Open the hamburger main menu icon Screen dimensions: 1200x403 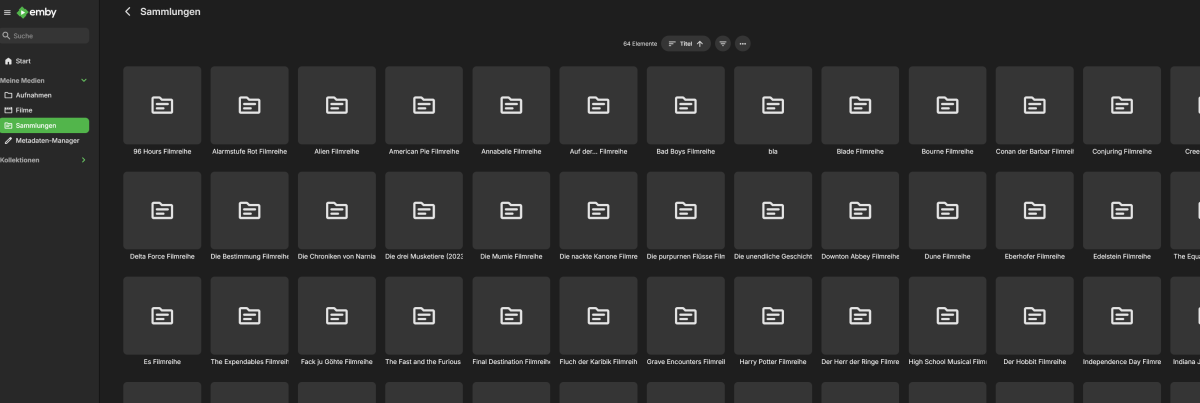pyautogui.click(x=7, y=12)
